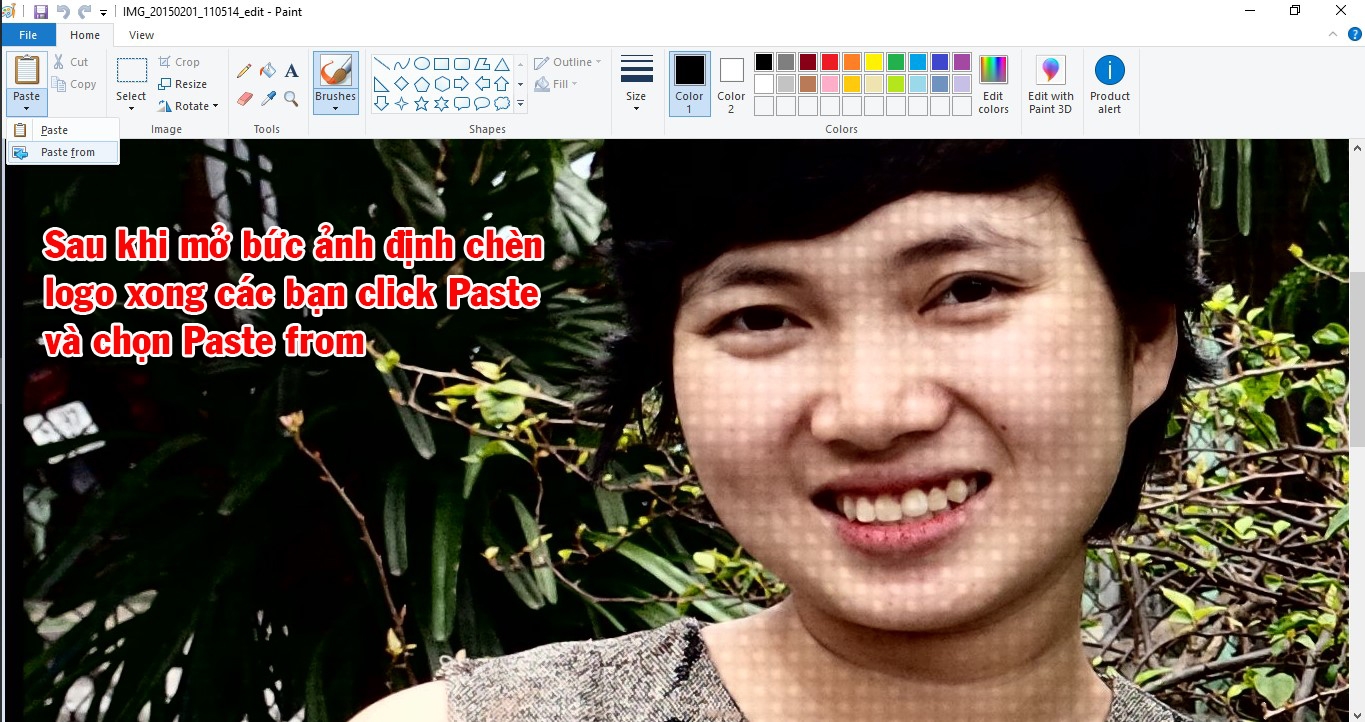The image size is (1365, 722).
Task: Choose the Pentagon shape
Action: tap(421, 84)
